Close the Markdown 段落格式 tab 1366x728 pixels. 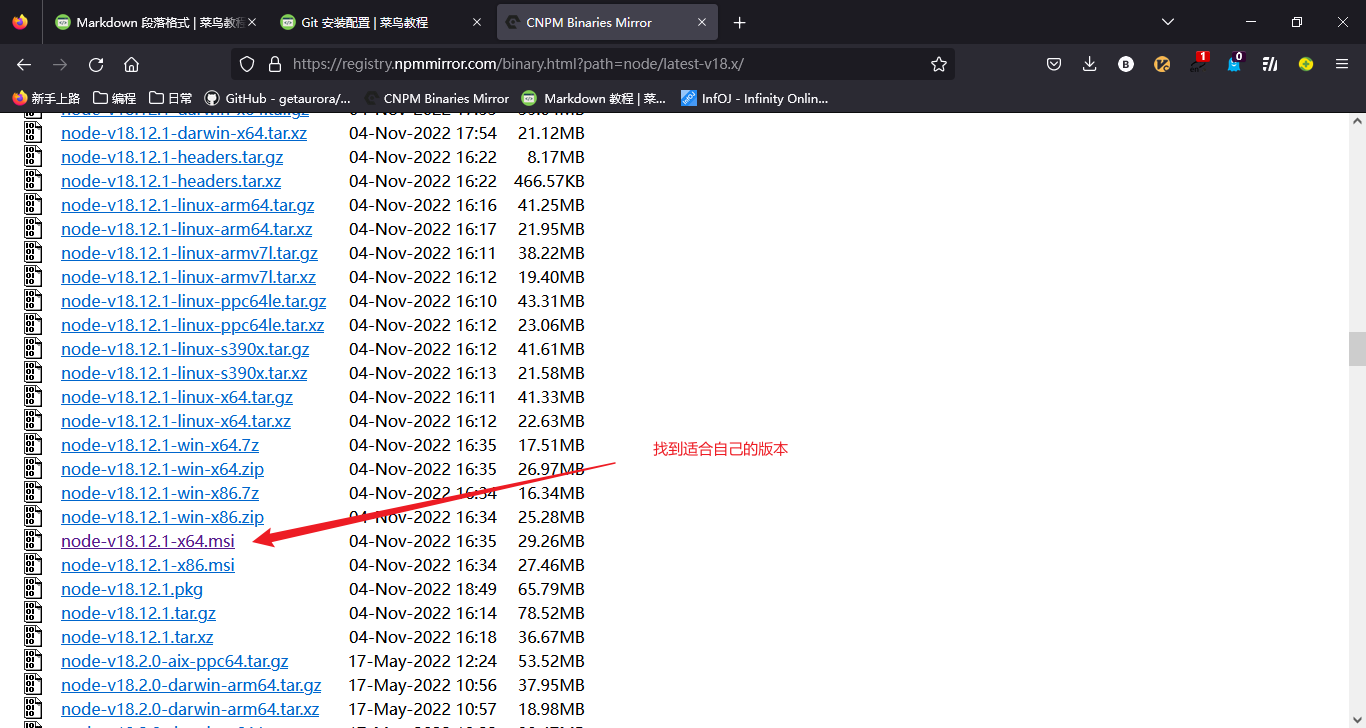tap(251, 22)
